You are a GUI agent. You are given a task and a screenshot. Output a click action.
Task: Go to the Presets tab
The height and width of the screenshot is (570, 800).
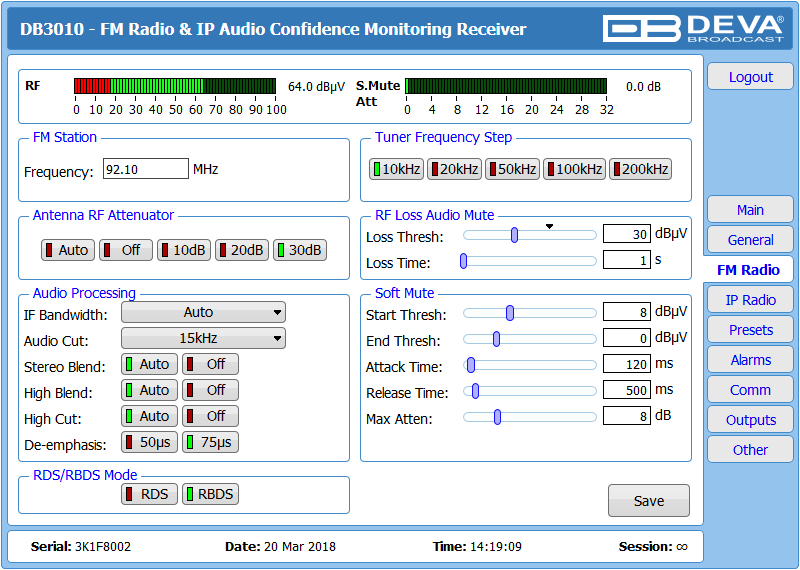(750, 330)
